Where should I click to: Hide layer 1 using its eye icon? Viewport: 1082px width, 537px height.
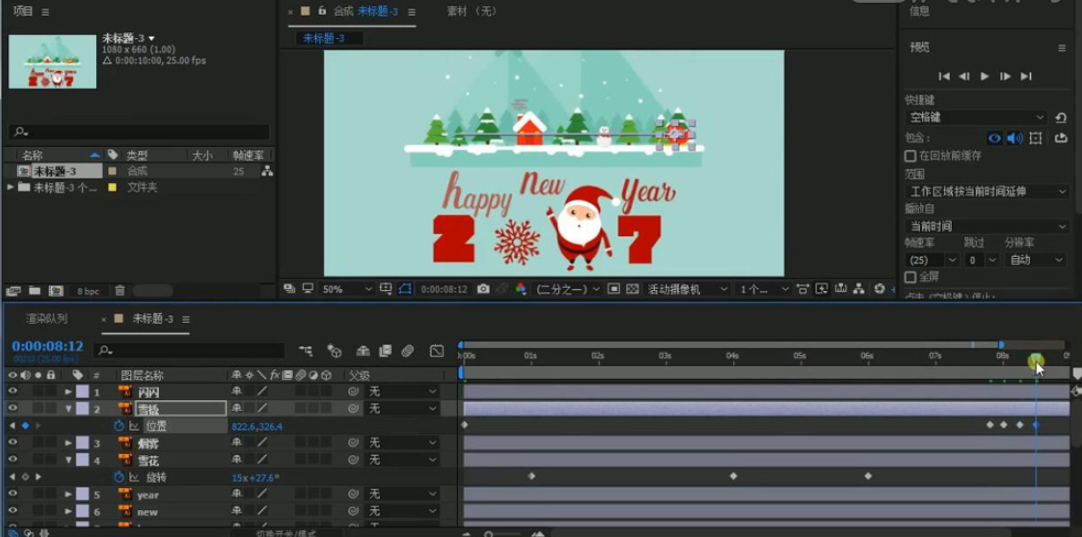[13, 392]
